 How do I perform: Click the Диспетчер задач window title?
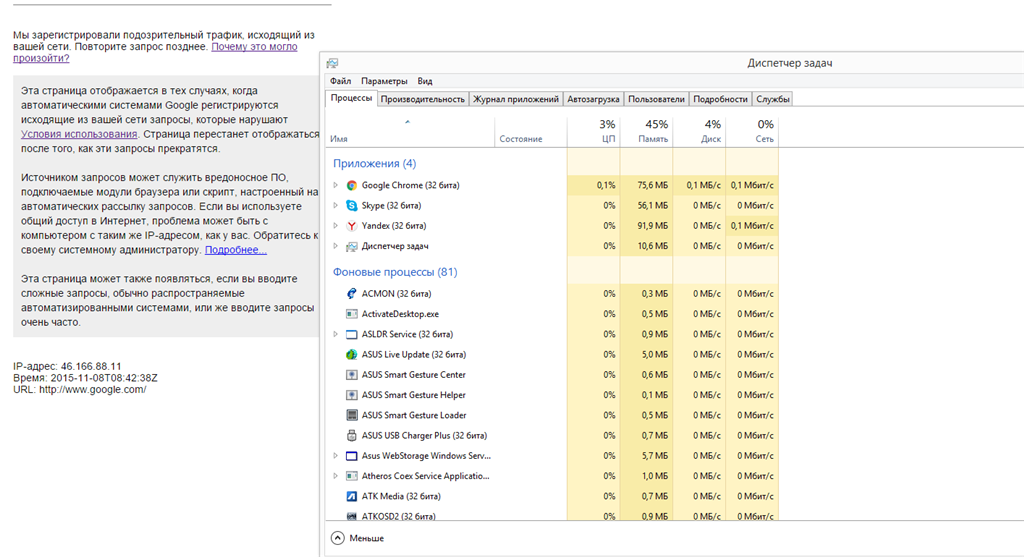790,63
